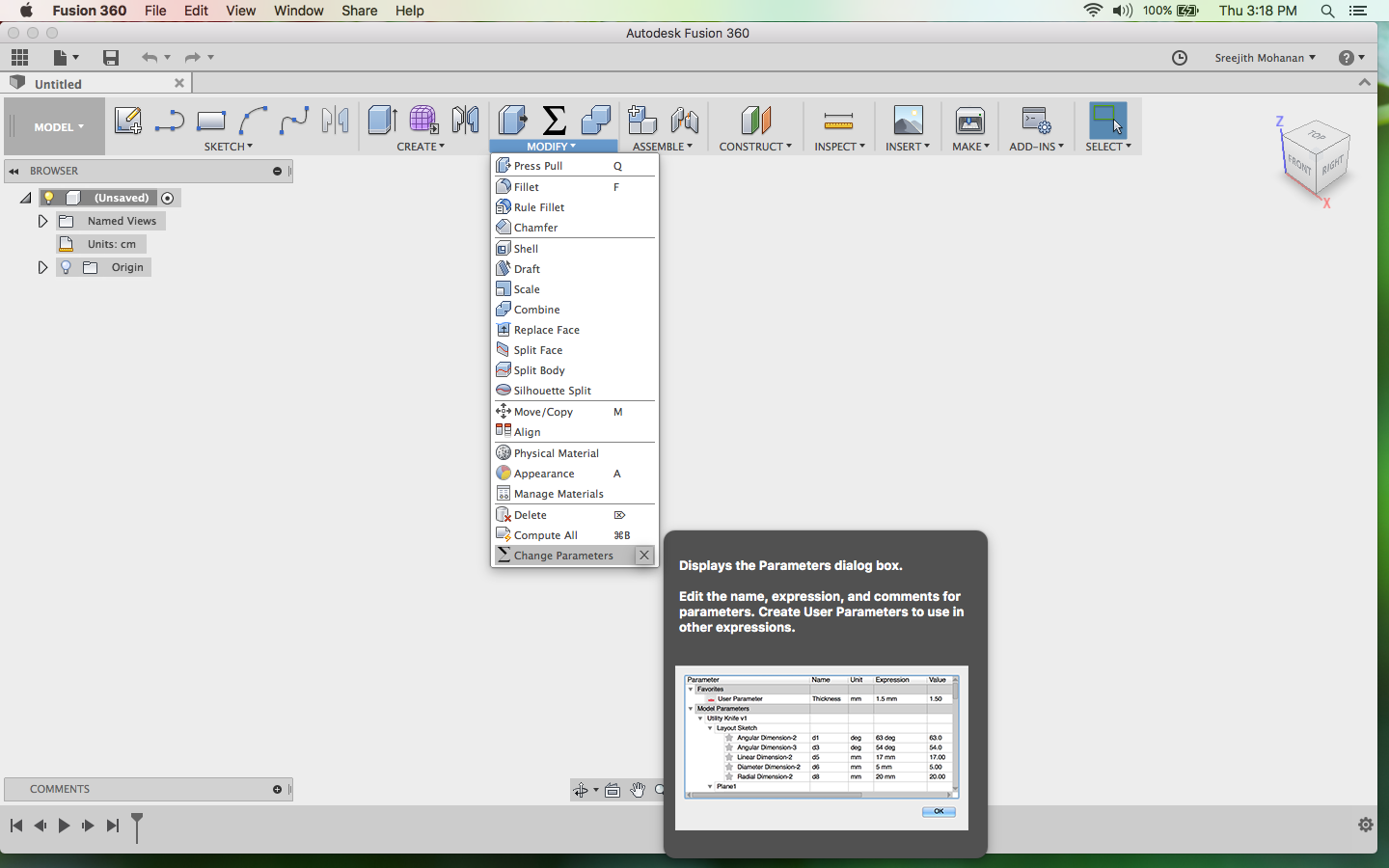The height and width of the screenshot is (868, 1389).
Task: Select the Create Sketch tool icon
Action: click(x=128, y=121)
